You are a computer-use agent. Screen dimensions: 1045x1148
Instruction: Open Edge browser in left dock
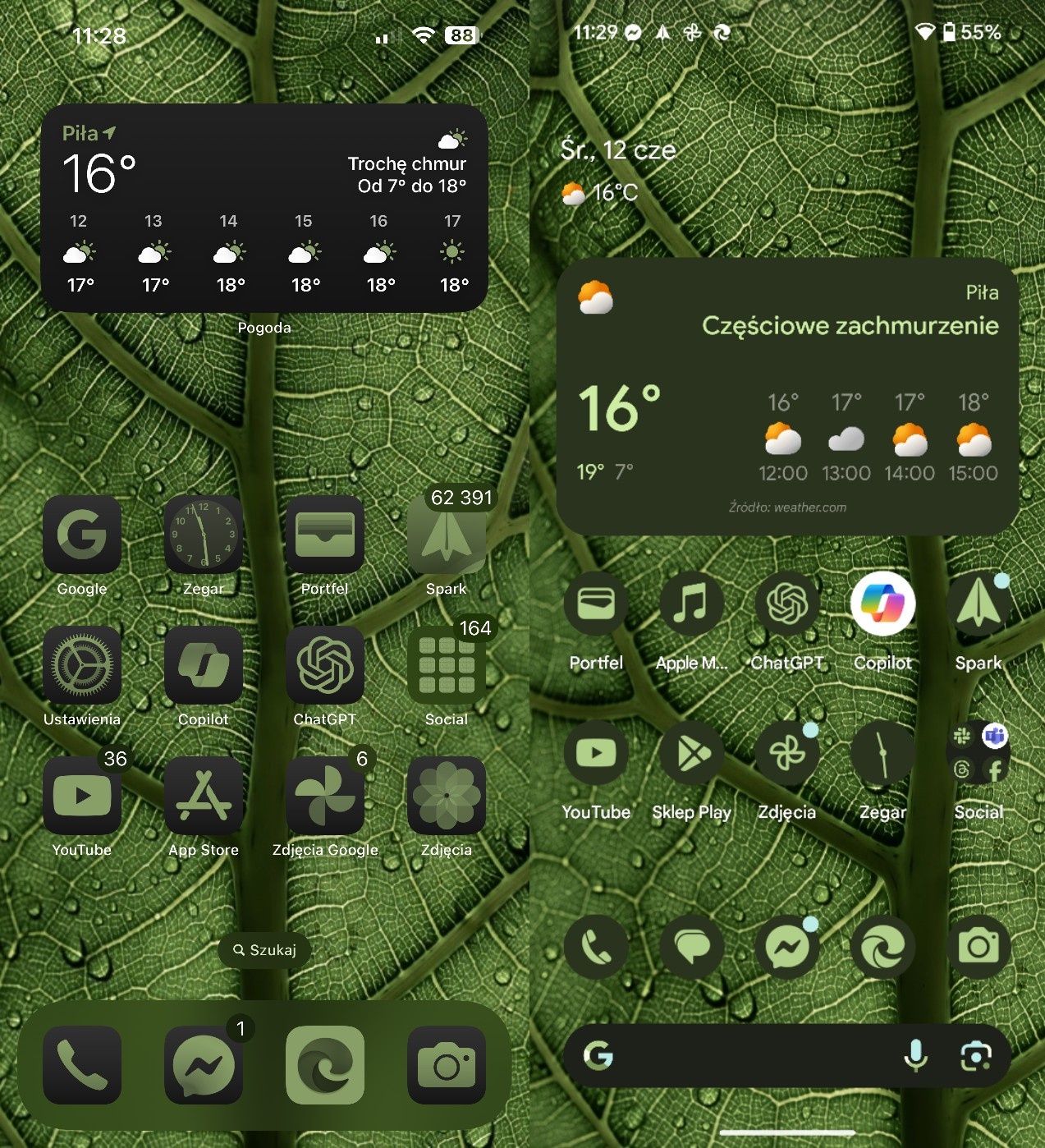[x=325, y=1065]
